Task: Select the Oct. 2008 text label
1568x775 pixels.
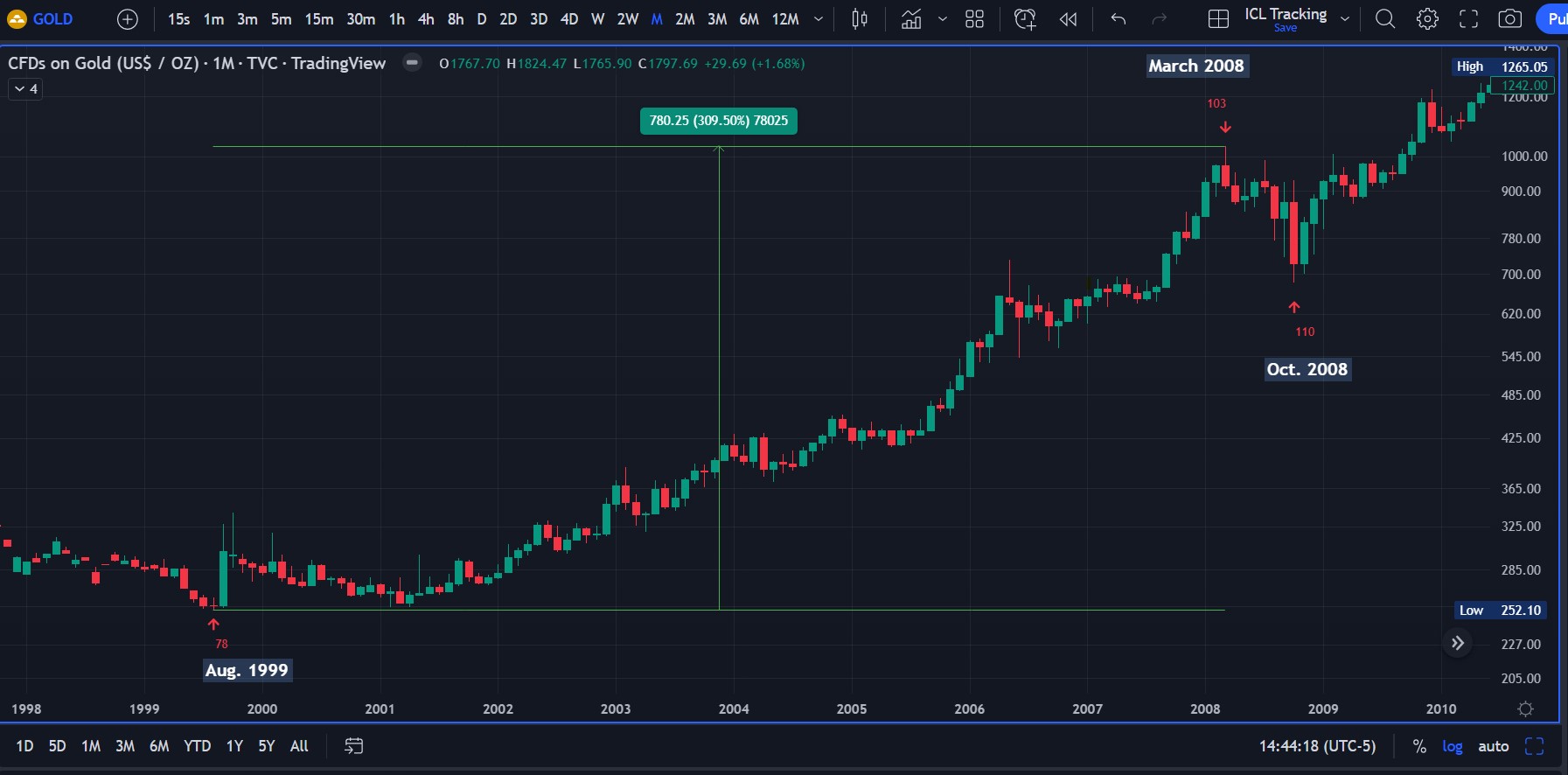Action: [1307, 369]
